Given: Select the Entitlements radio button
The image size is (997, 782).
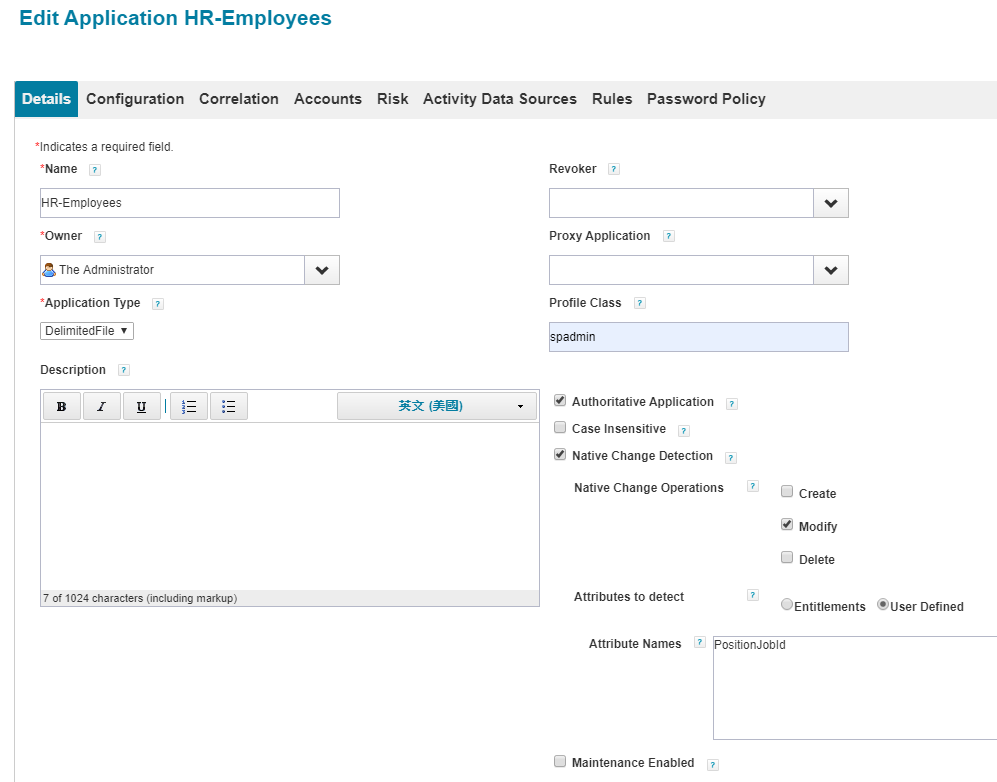Looking at the screenshot, I should tap(787, 605).
